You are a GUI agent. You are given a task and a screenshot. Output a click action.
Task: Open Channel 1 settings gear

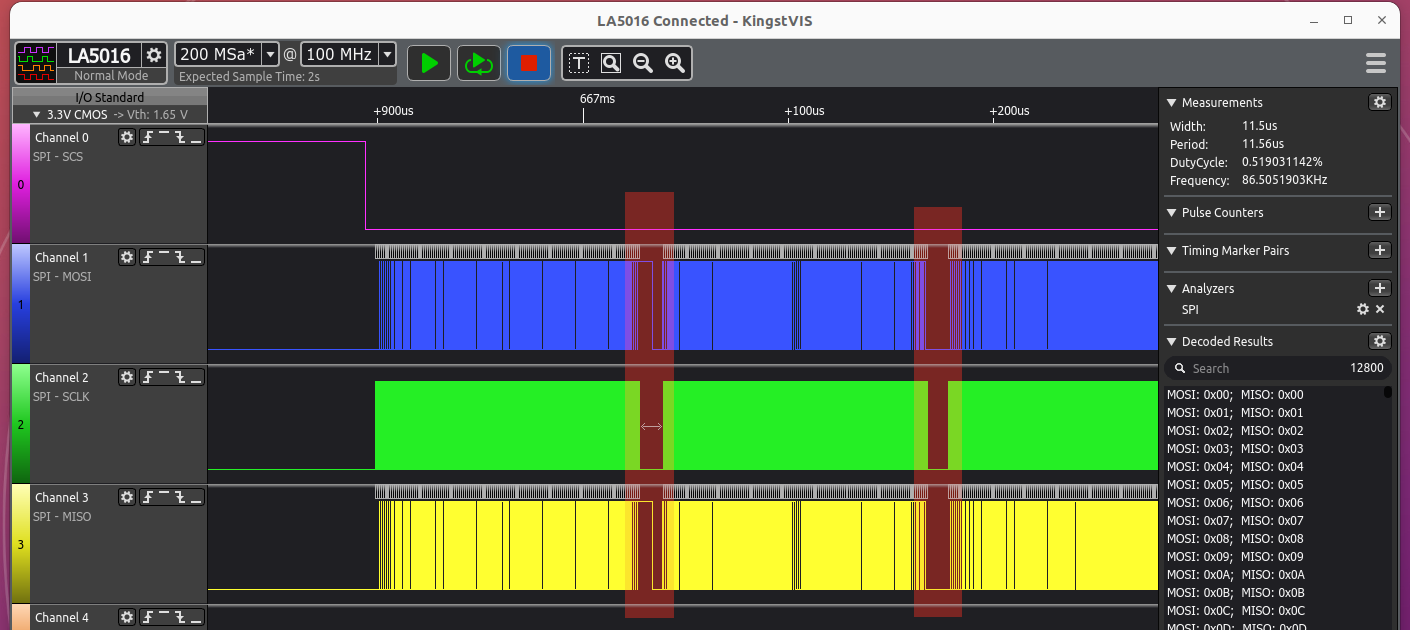(127, 257)
